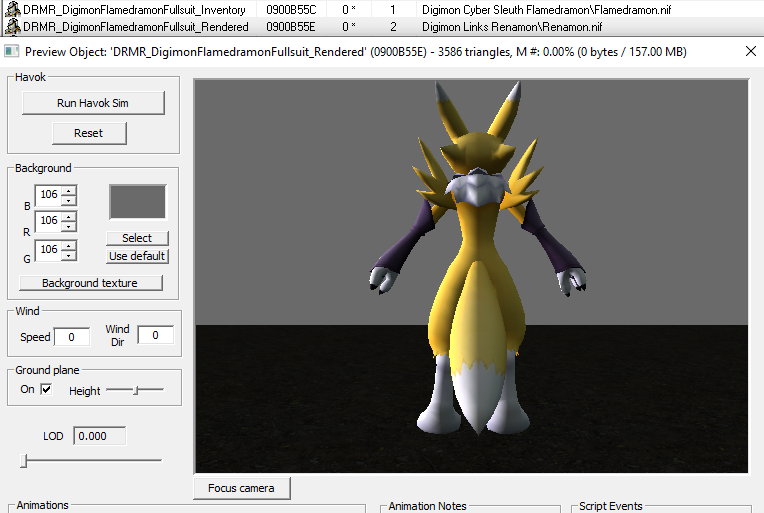Decrease the R background value
The height and width of the screenshot is (513, 764).
click(x=69, y=226)
